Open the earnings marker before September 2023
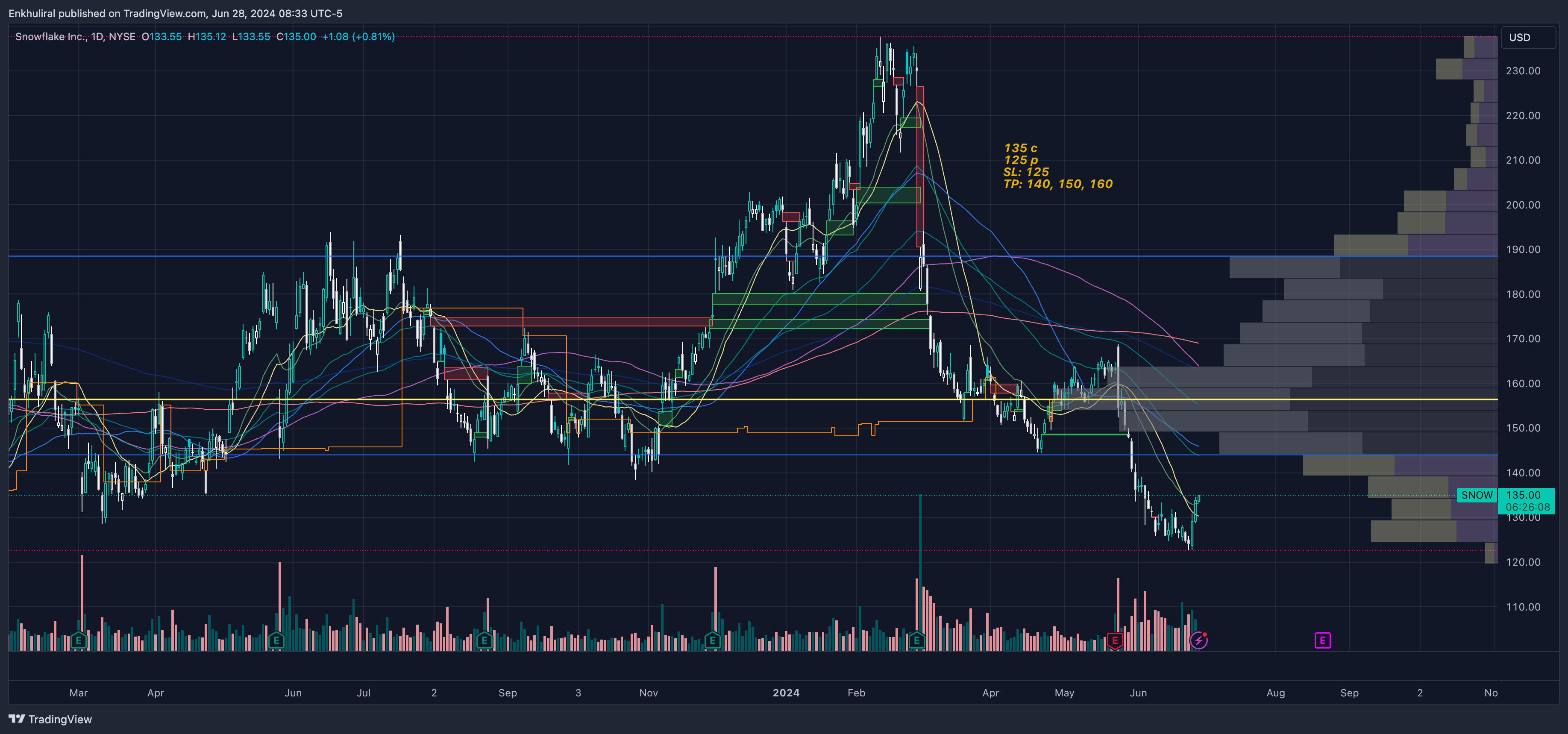 tap(484, 640)
